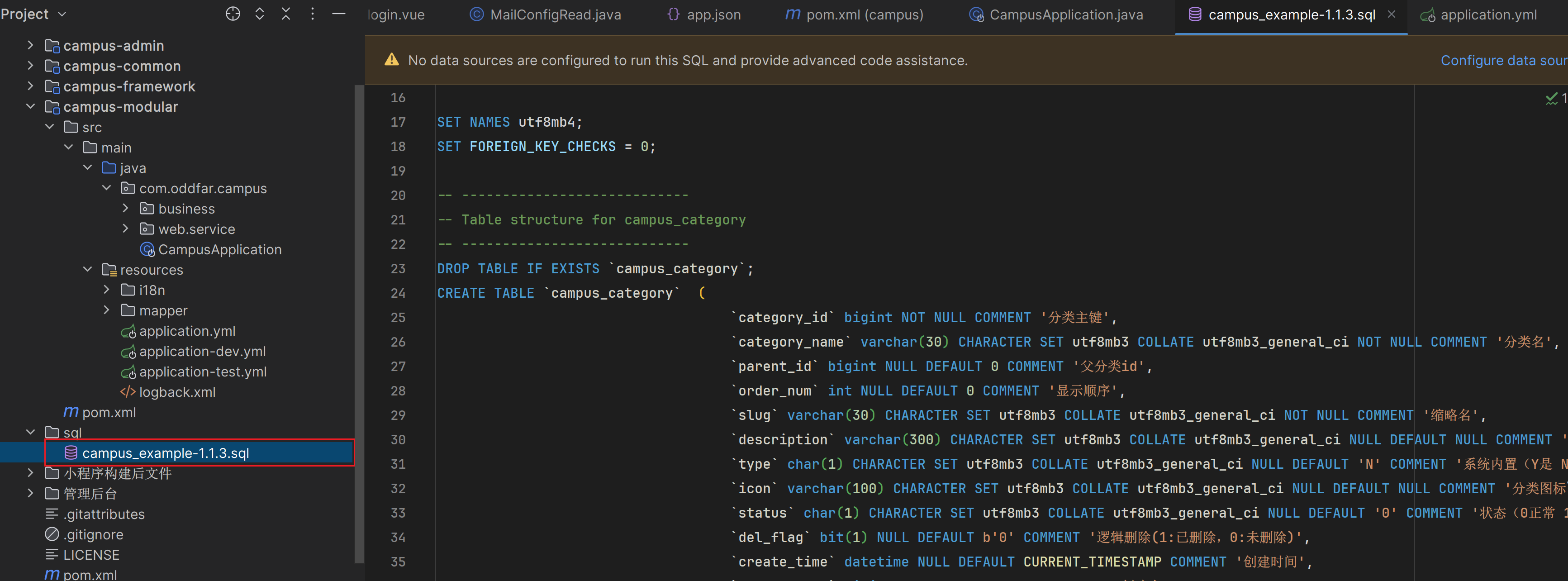
Task: Collapse the sql folder
Action: tap(30, 433)
